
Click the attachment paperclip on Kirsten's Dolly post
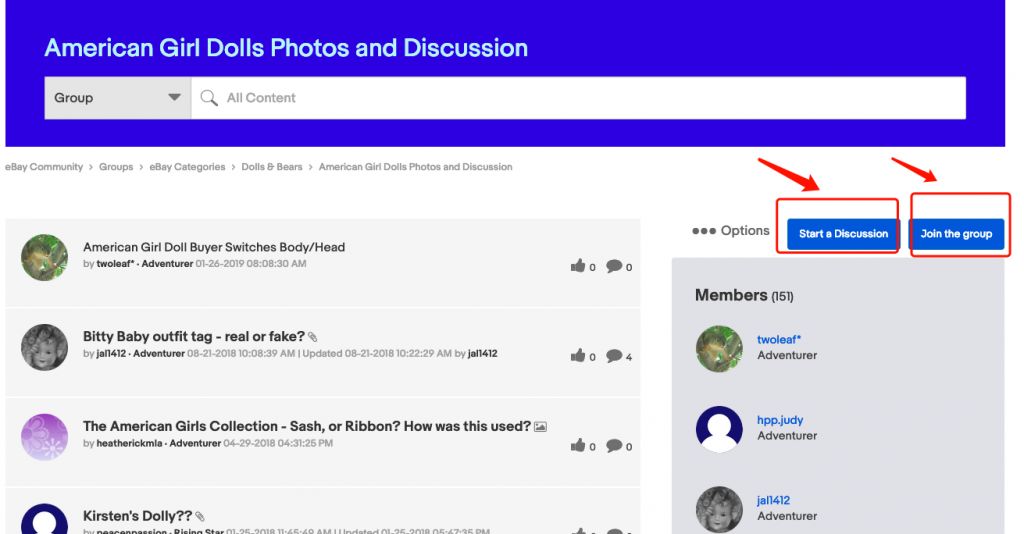200,516
